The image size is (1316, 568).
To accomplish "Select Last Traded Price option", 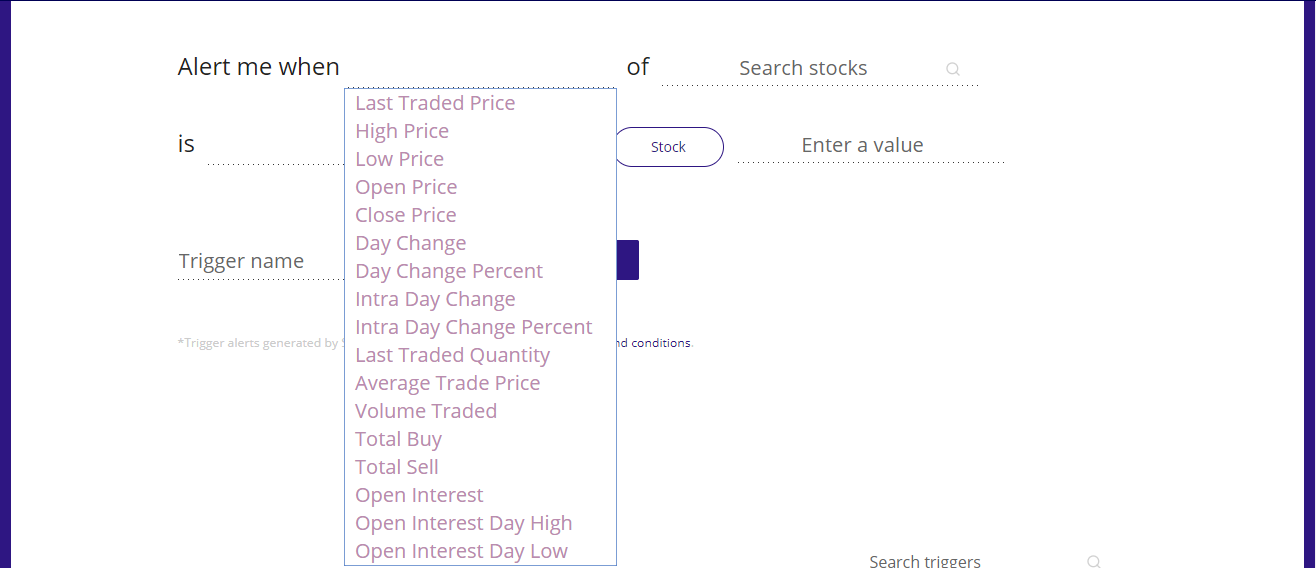I will 435,103.
